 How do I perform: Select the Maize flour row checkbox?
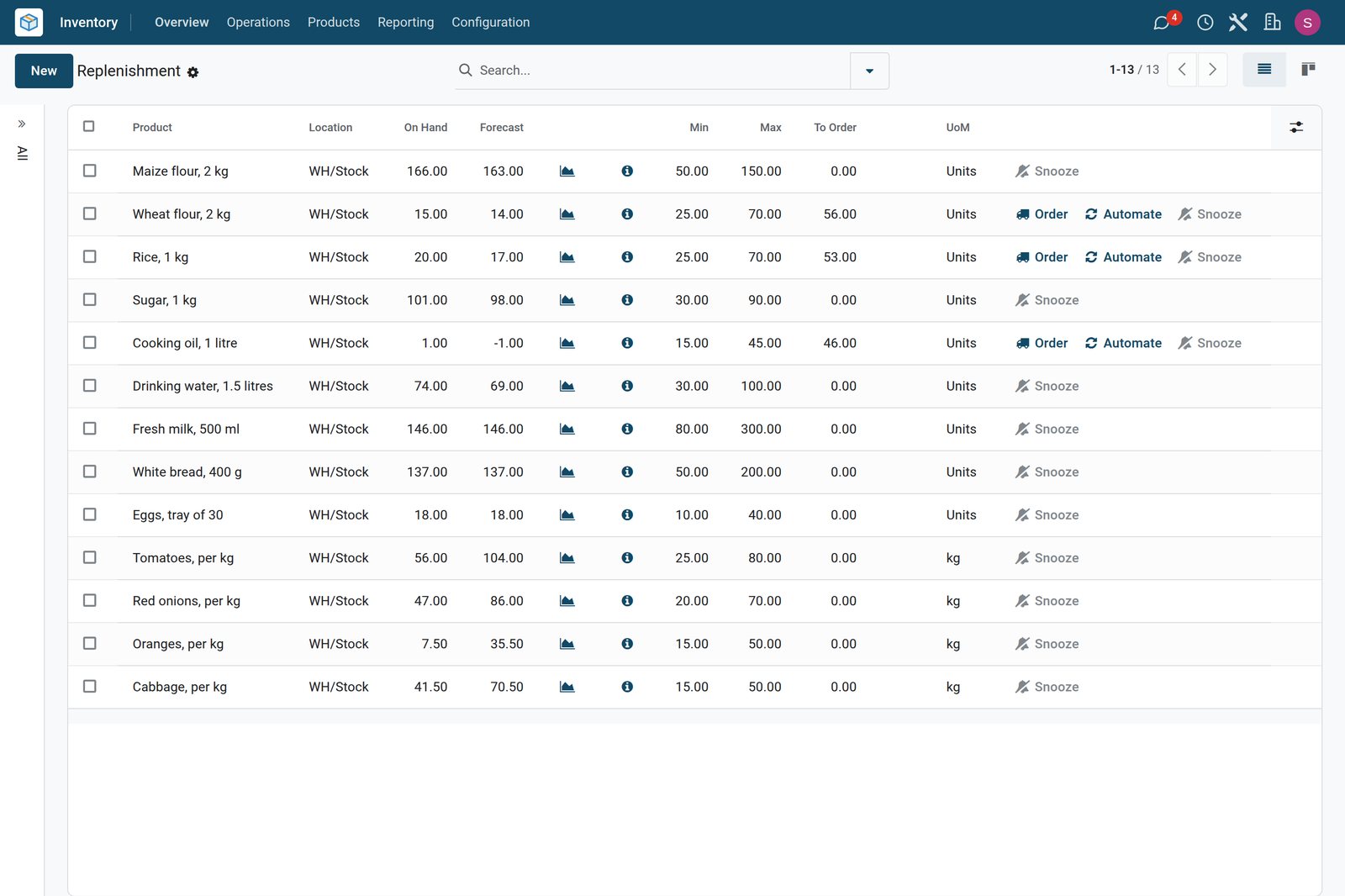point(90,171)
